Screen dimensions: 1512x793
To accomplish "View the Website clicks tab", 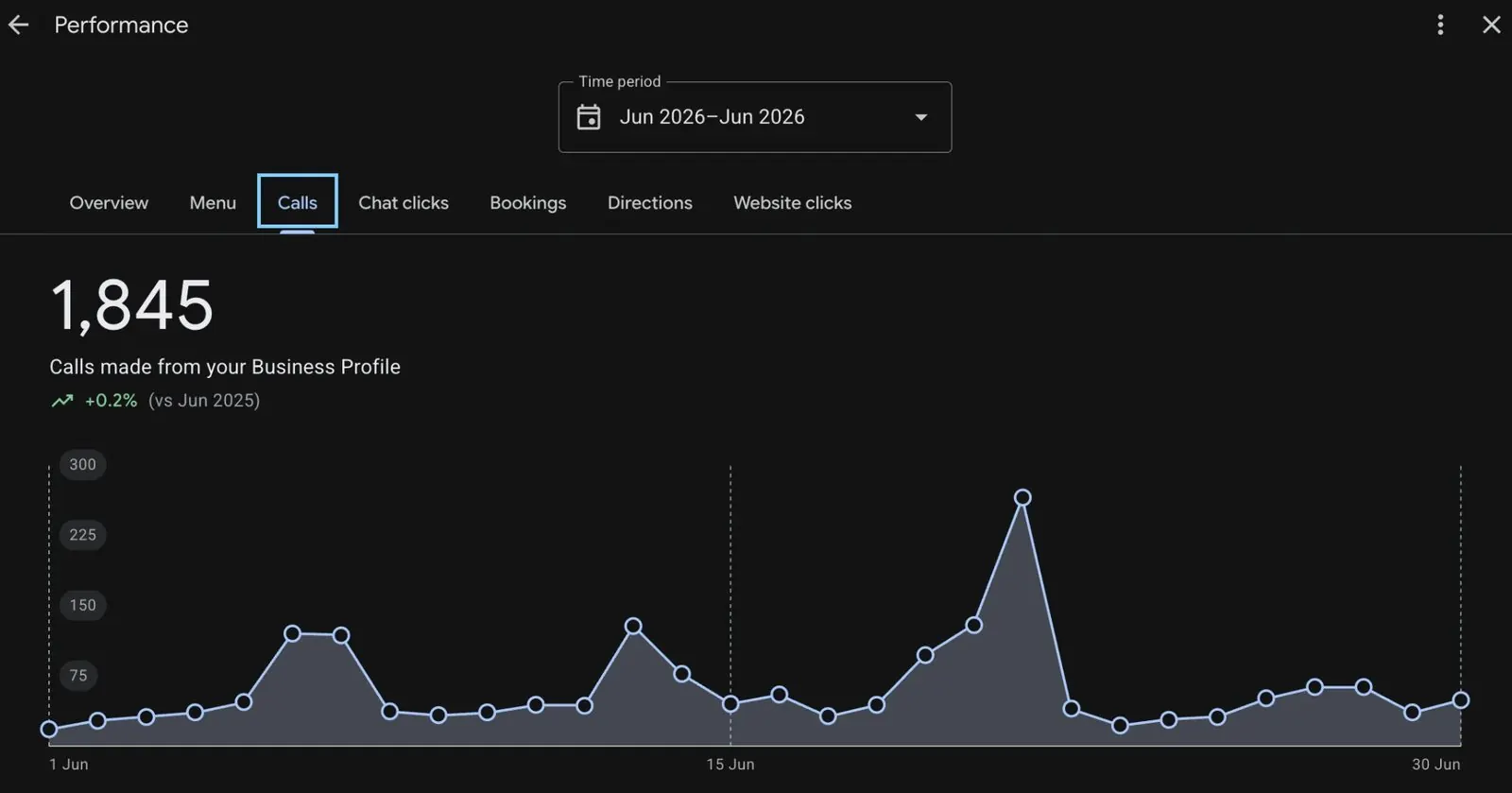I will (793, 202).
